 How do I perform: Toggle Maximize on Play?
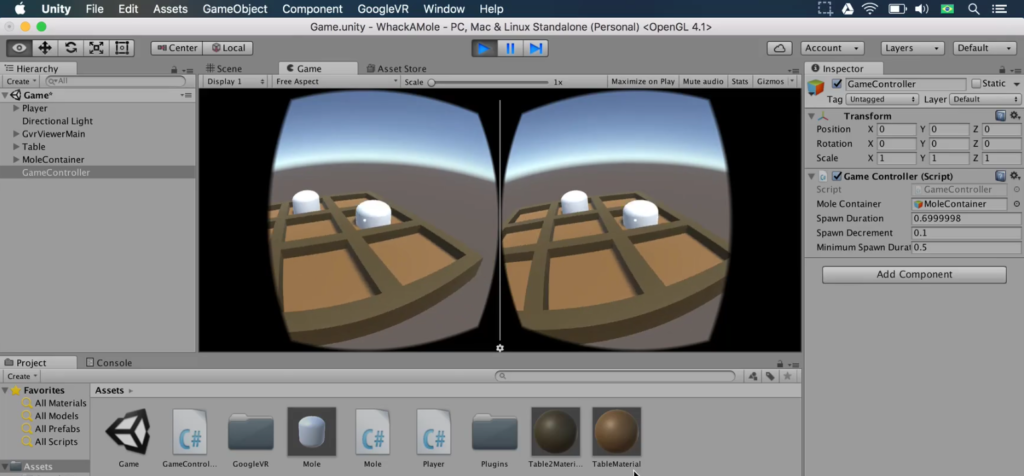[x=642, y=82]
